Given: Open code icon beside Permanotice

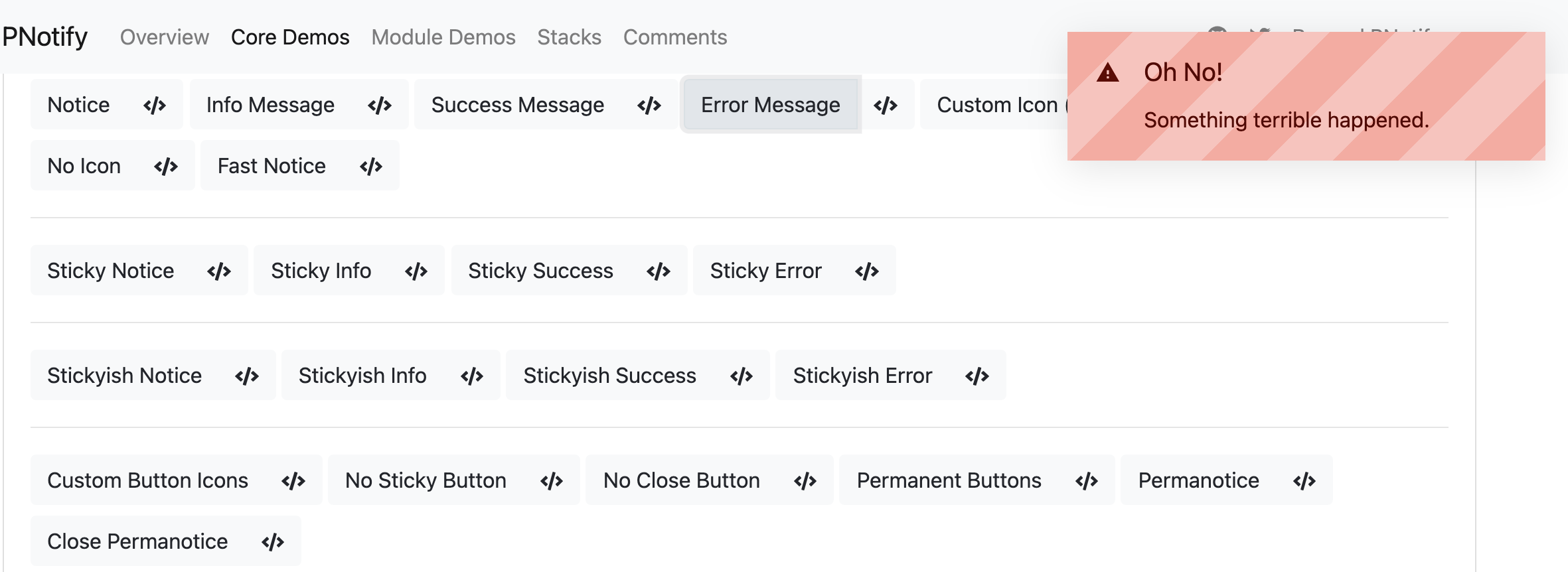Looking at the screenshot, I should 1304,480.
